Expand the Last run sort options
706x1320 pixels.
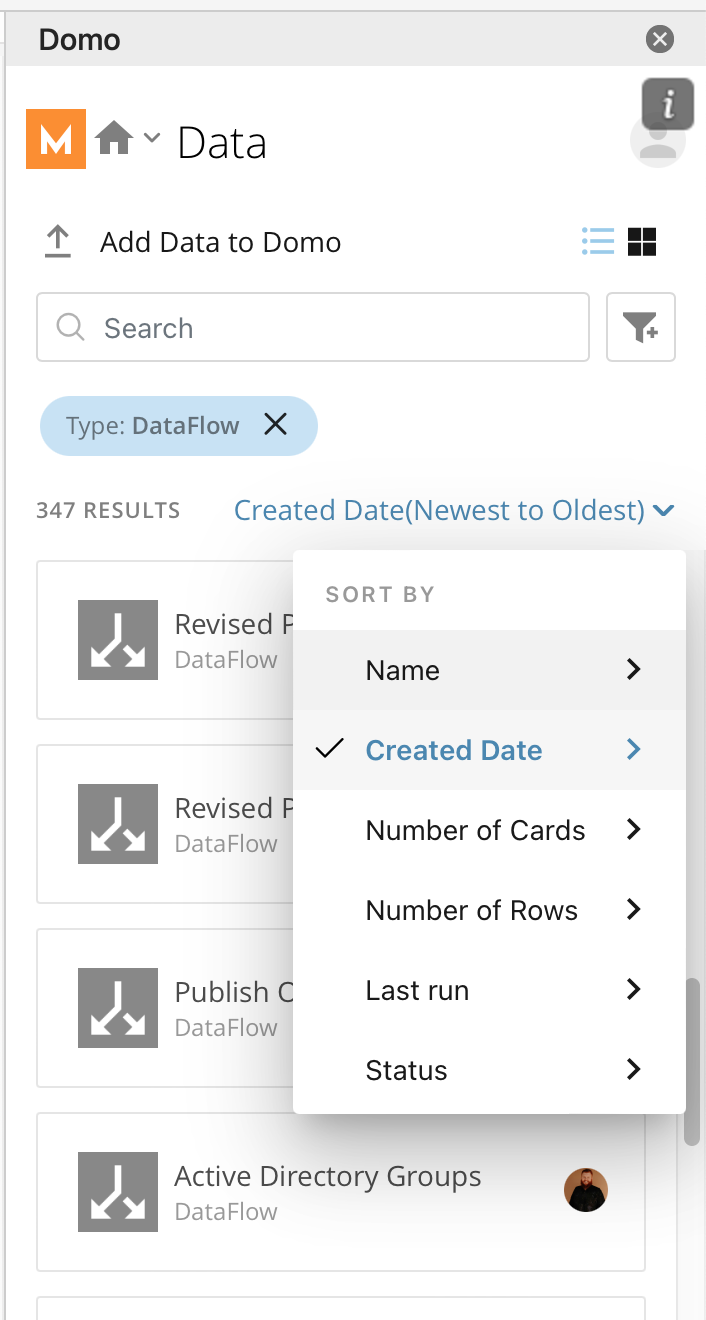click(x=632, y=989)
